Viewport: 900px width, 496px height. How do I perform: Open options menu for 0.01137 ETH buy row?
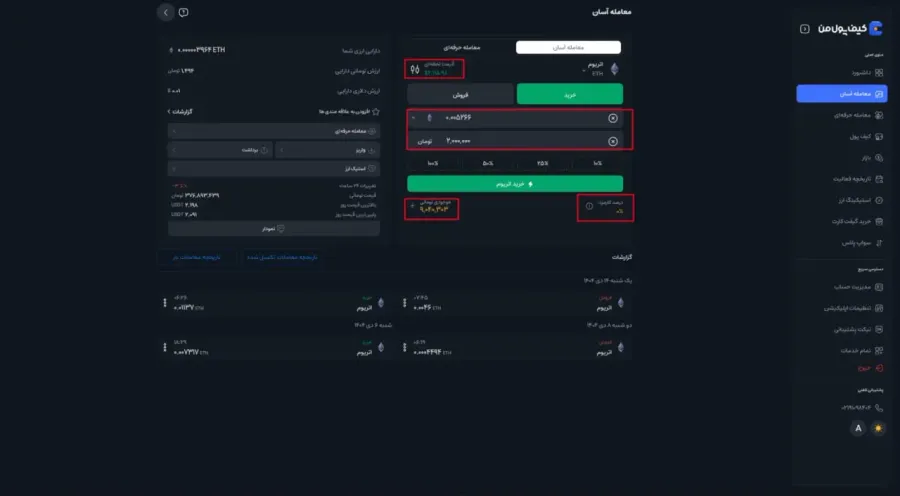165,303
